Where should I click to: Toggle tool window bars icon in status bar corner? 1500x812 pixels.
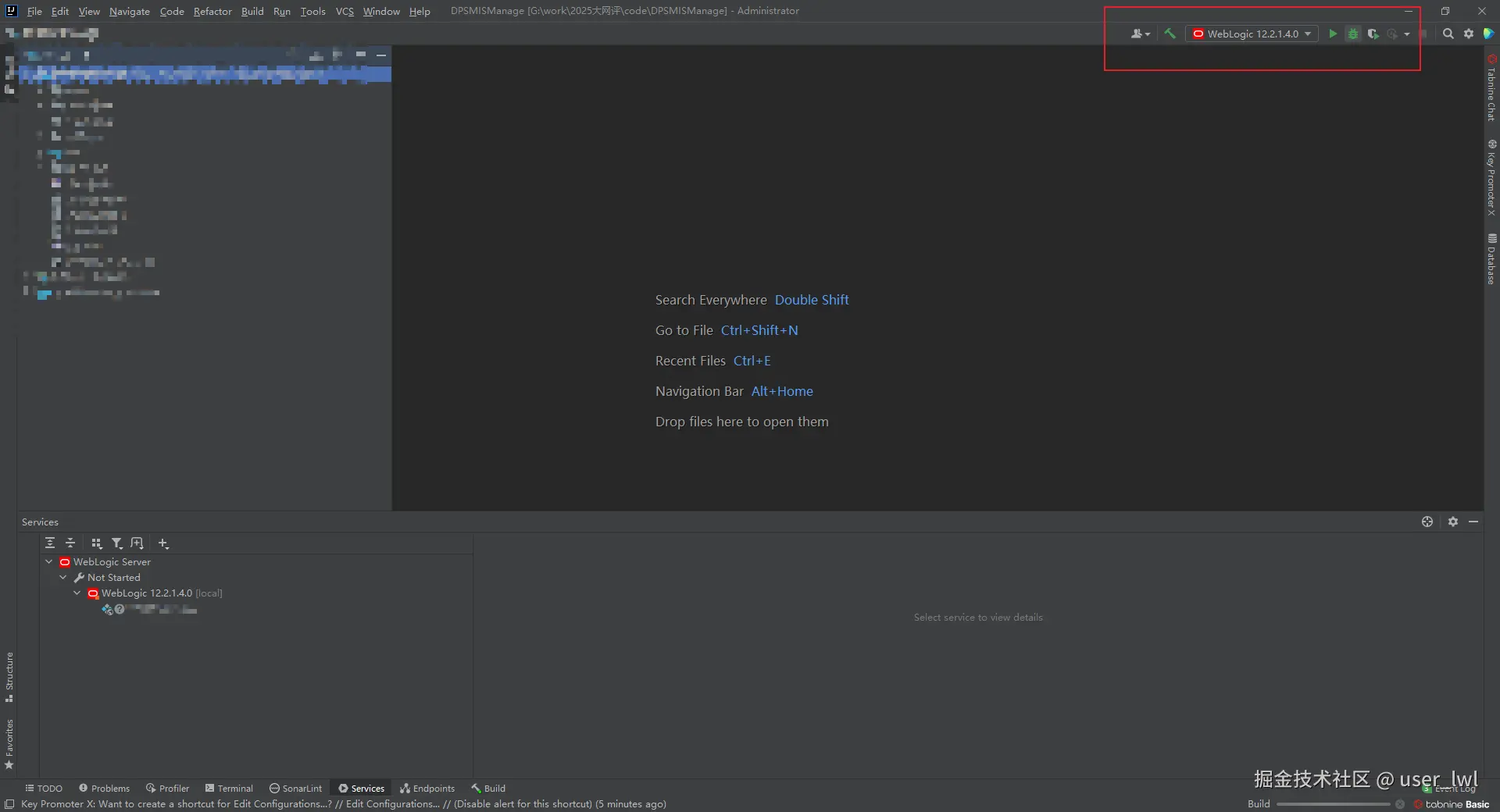[x=9, y=803]
